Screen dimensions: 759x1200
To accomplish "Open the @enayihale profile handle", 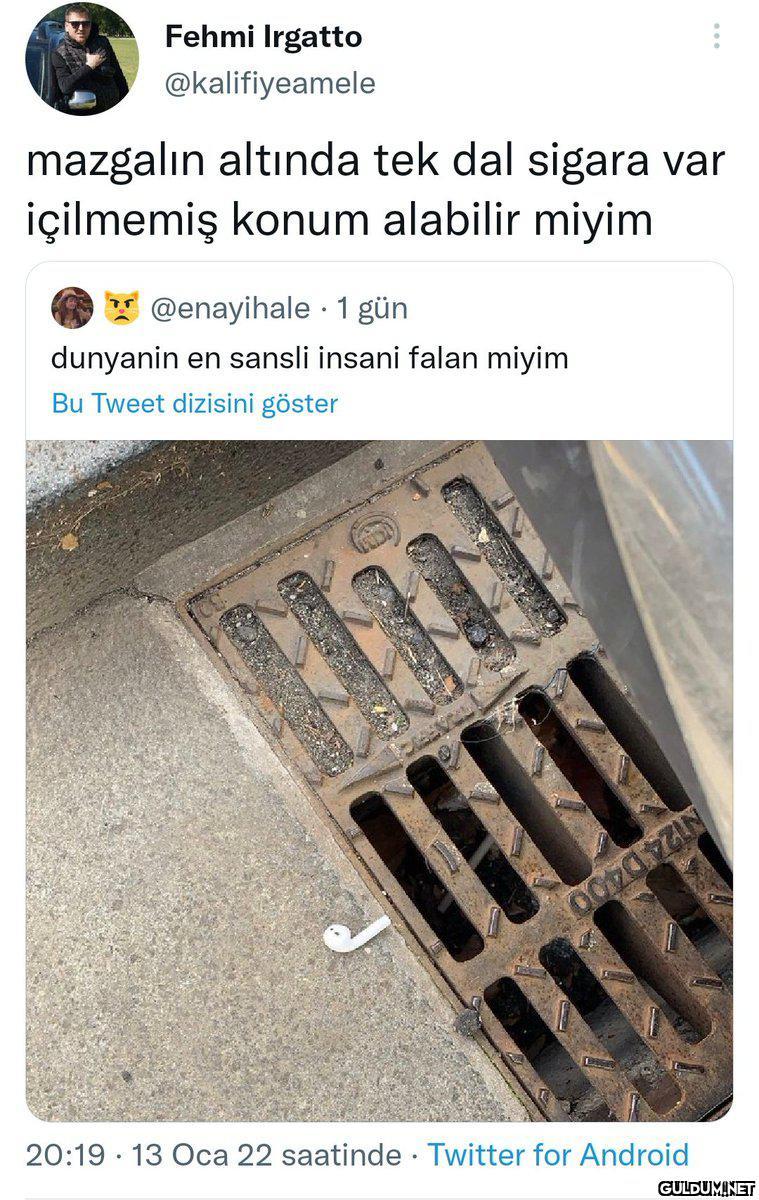I will (230, 309).
